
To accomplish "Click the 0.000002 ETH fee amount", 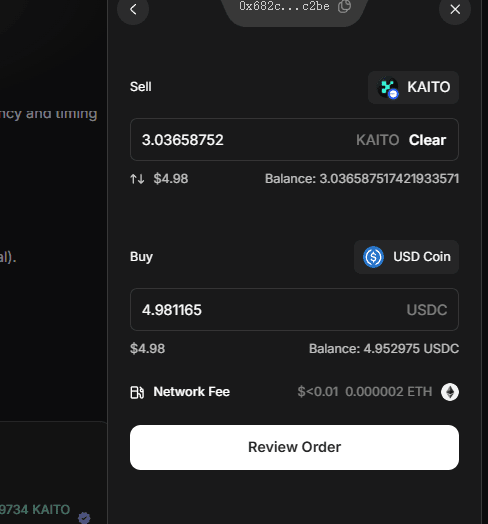I will [x=388, y=392].
